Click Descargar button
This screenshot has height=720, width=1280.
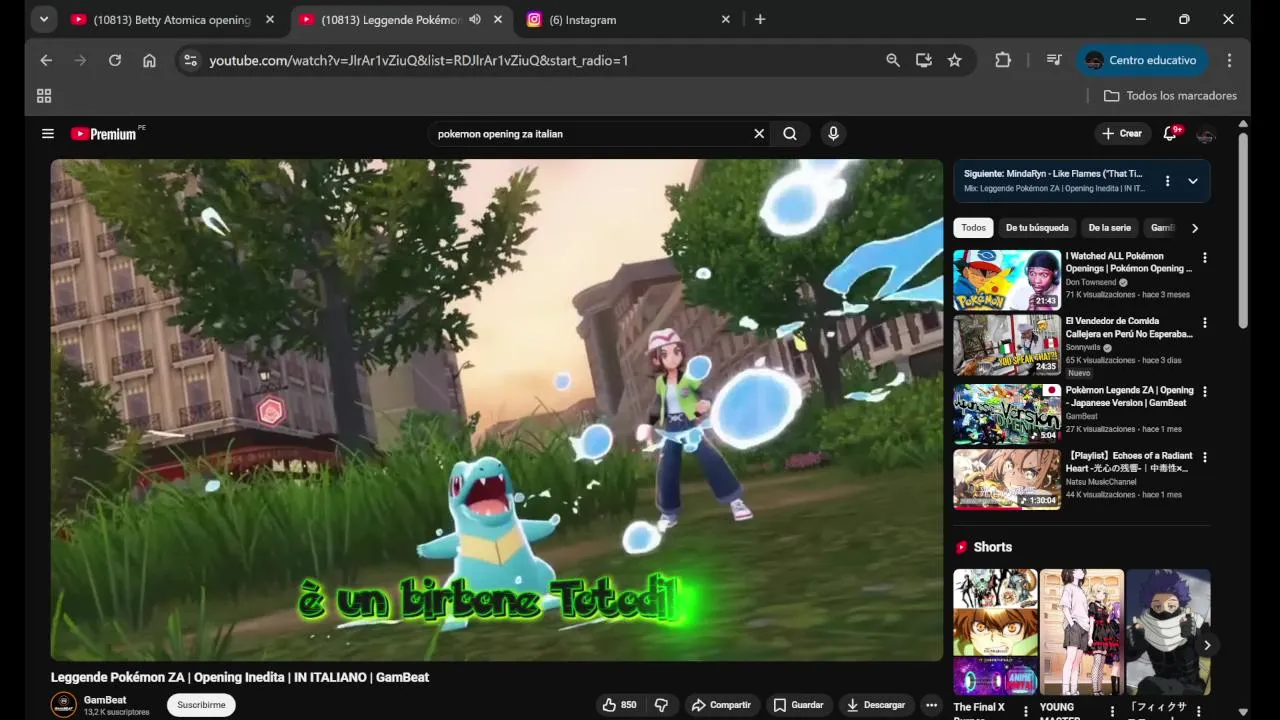[x=876, y=705]
